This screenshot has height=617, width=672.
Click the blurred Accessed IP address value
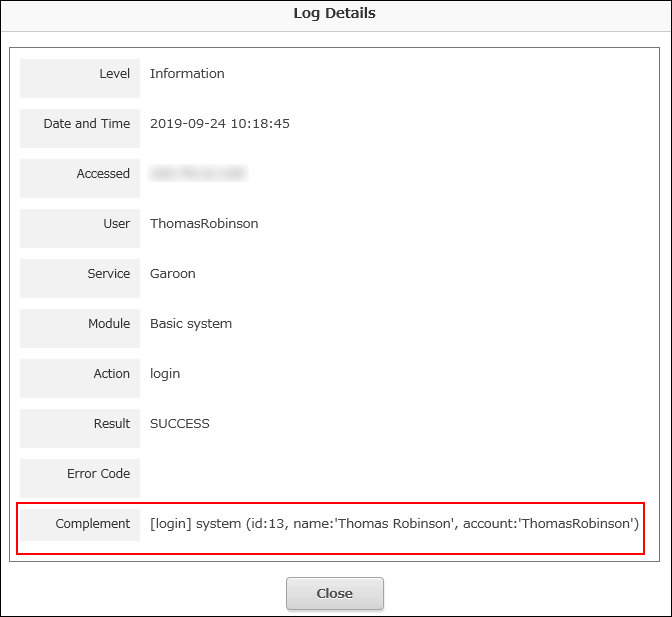[x=197, y=174]
